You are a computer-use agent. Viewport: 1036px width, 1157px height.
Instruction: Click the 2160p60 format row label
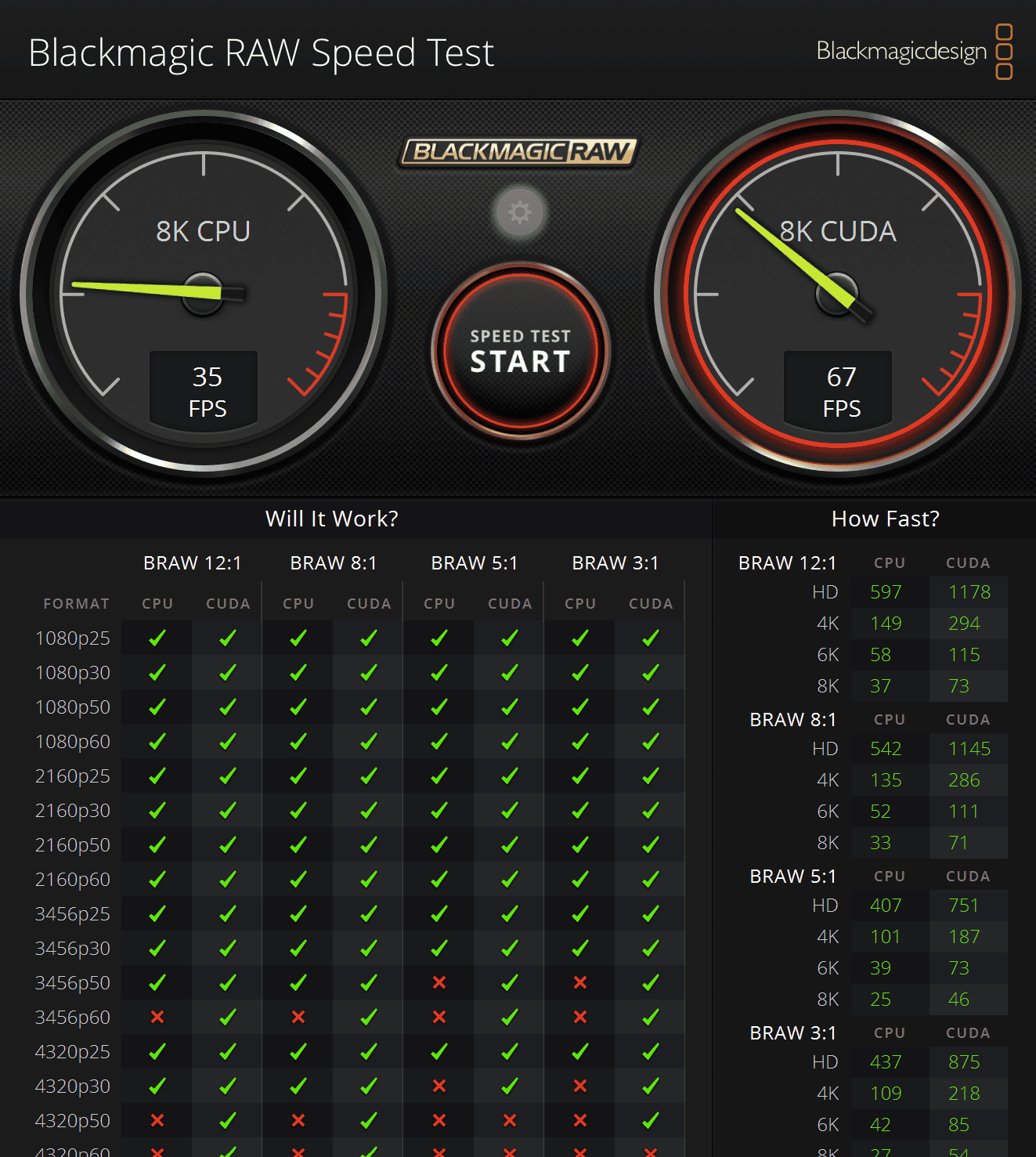73,879
